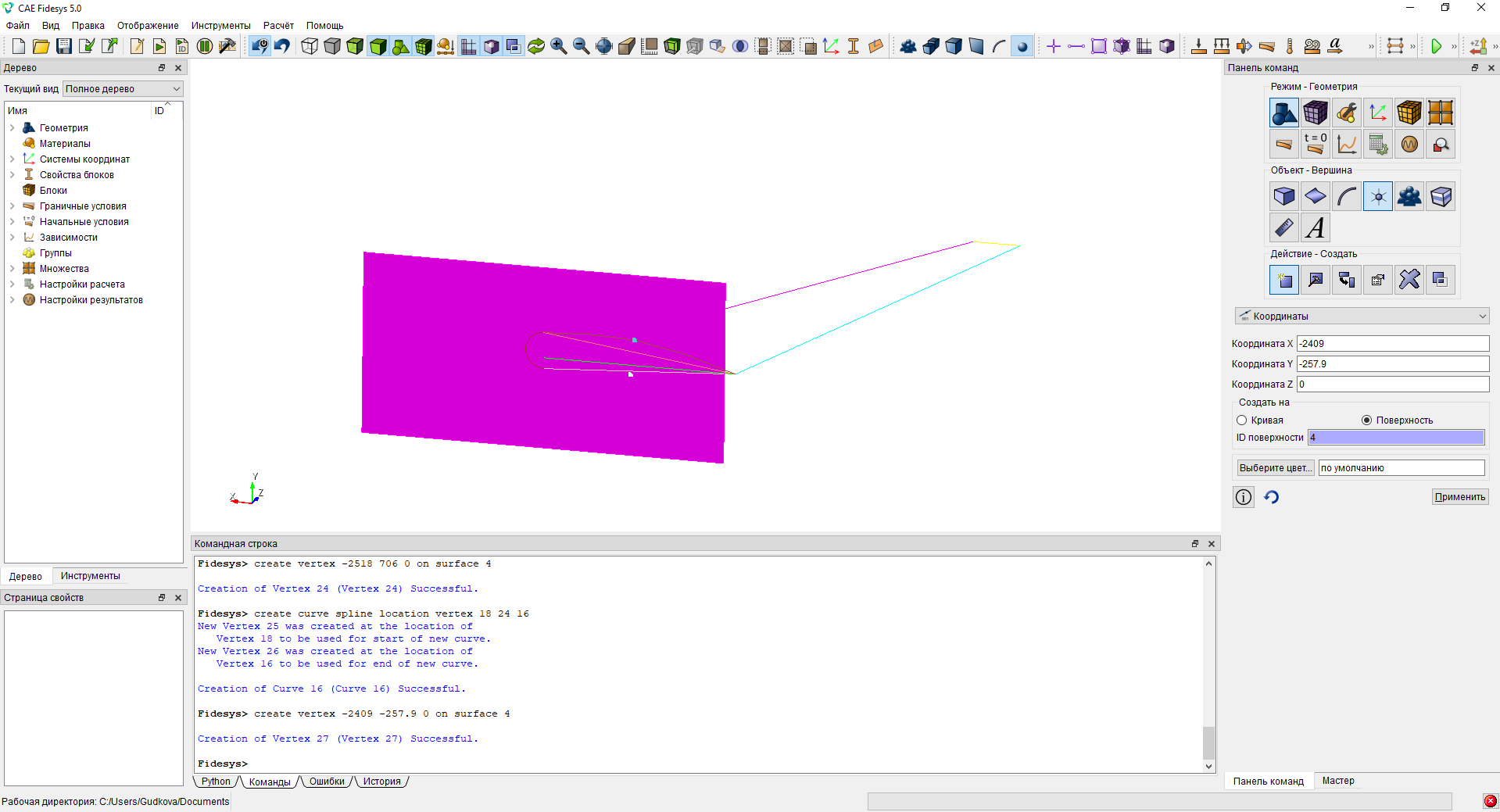This screenshot has width=1500, height=812.
Task: Expand the Начальные условия tree node
Action: (x=13, y=222)
